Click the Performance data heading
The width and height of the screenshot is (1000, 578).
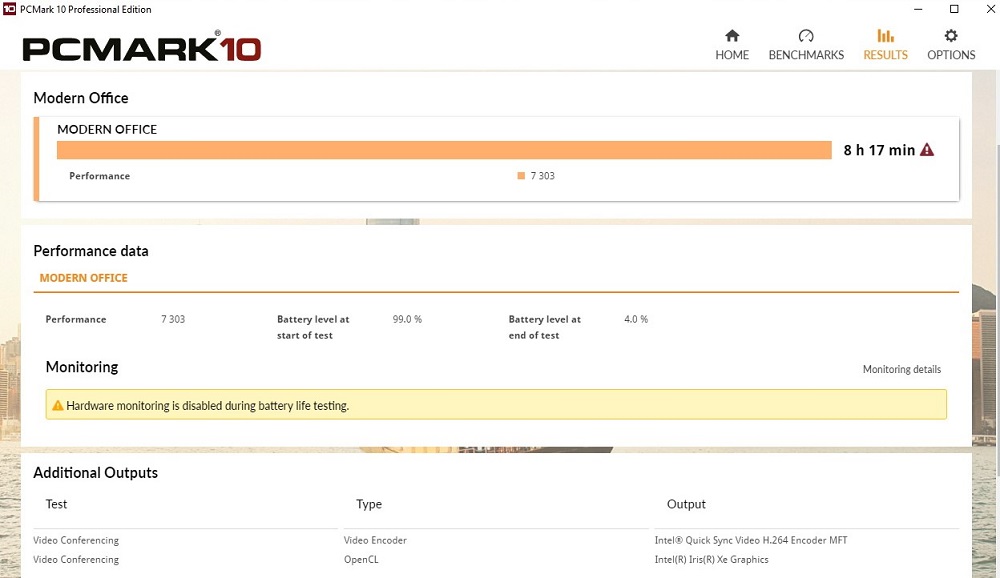91,251
